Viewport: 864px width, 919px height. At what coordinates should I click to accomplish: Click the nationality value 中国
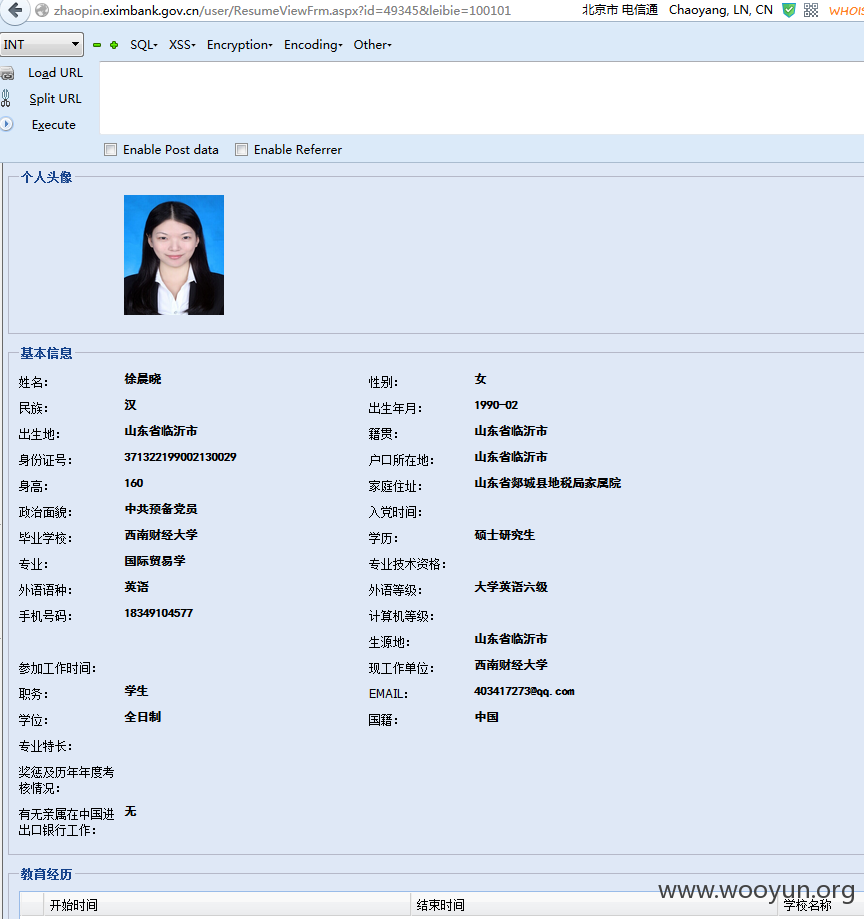click(x=486, y=717)
